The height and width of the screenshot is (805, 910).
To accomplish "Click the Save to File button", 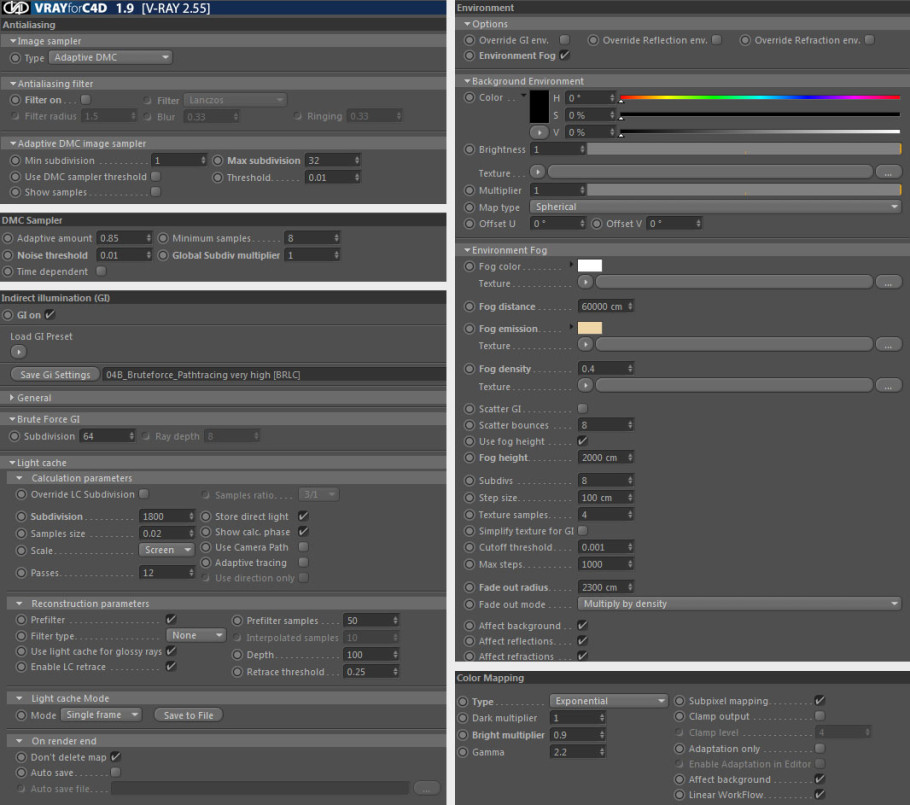I will [188, 715].
